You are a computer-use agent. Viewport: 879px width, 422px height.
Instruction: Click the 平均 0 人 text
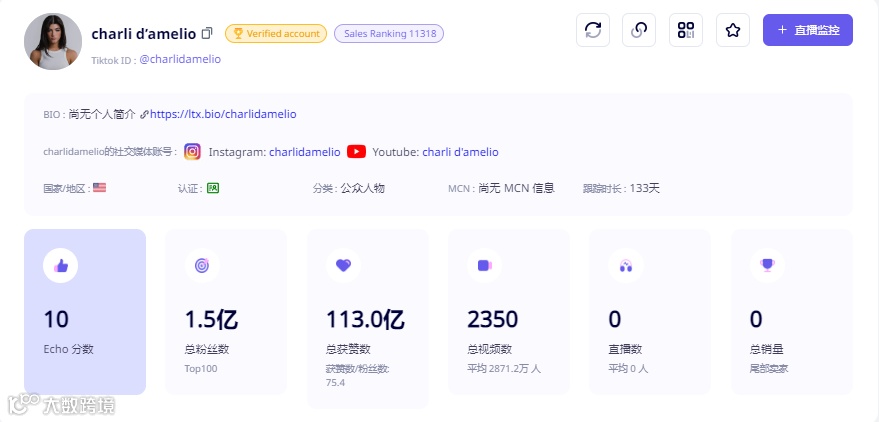tap(628, 369)
